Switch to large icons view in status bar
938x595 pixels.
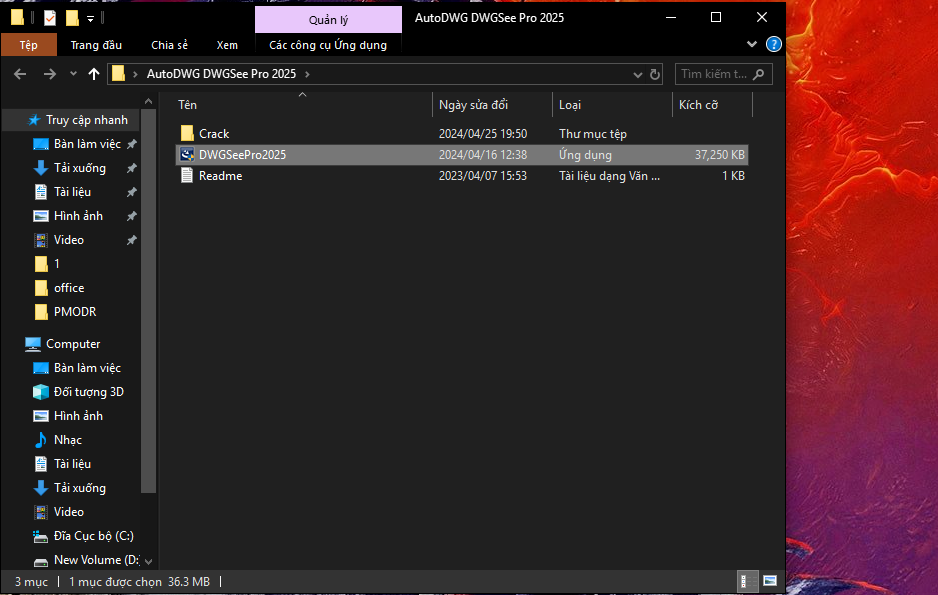770,581
